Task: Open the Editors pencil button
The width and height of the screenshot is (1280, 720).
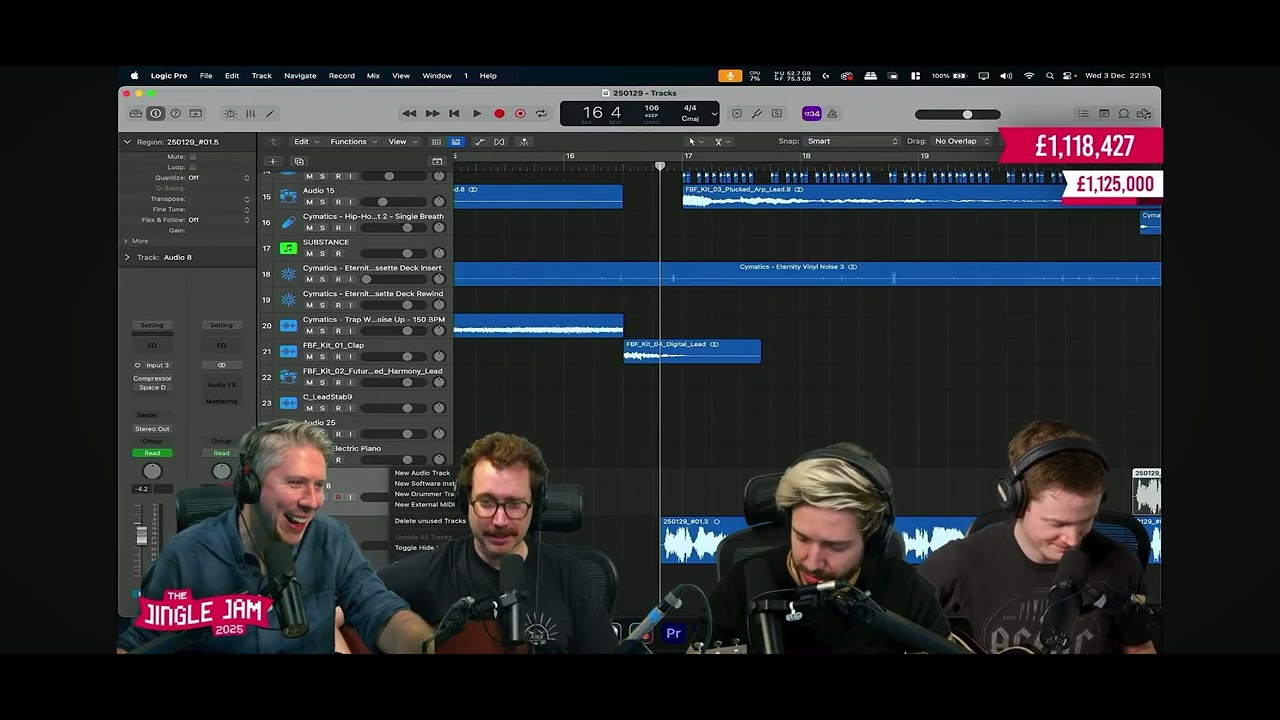Action: pos(270,114)
